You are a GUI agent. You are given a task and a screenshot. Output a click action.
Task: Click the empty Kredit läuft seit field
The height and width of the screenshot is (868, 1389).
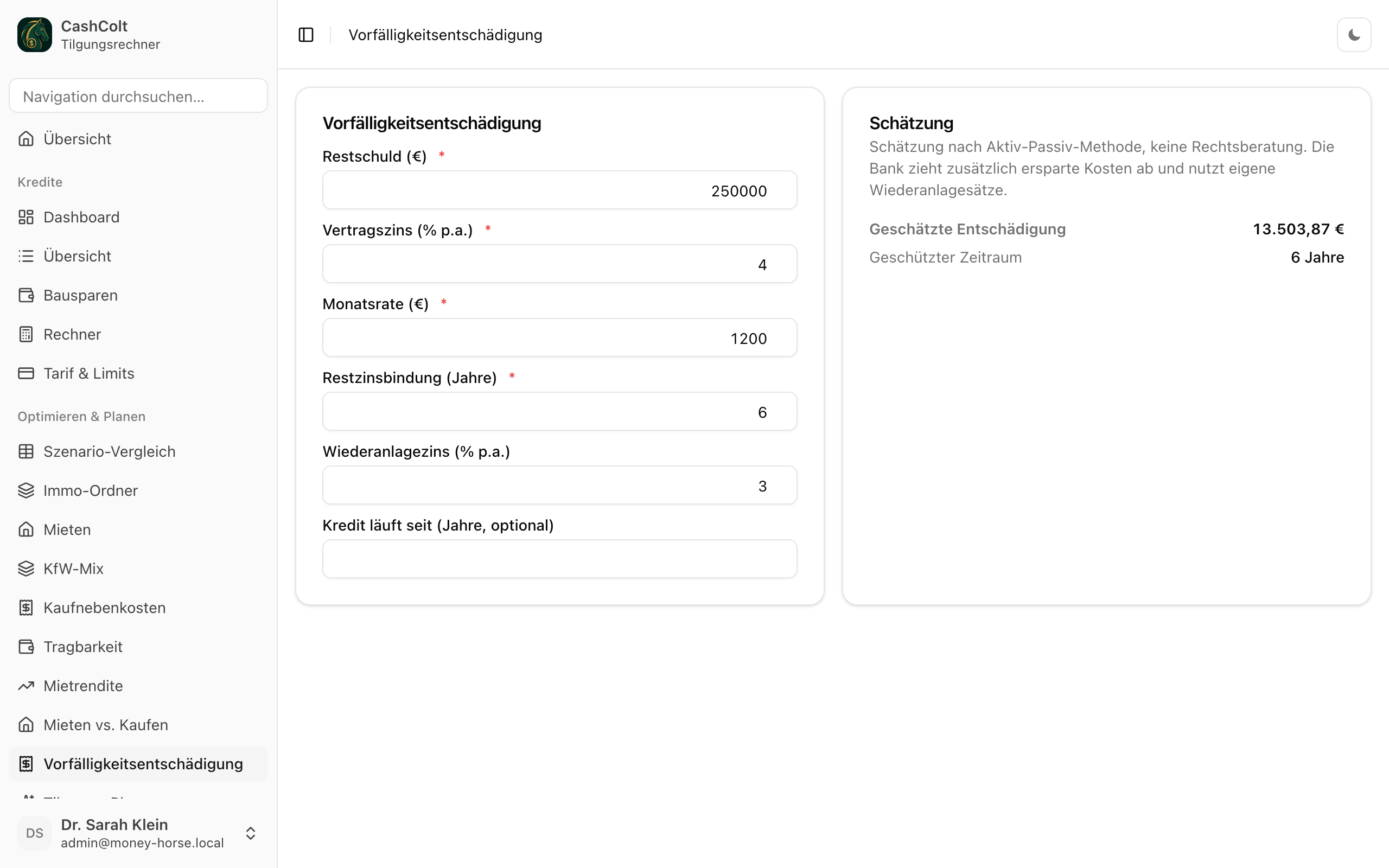pyautogui.click(x=559, y=559)
